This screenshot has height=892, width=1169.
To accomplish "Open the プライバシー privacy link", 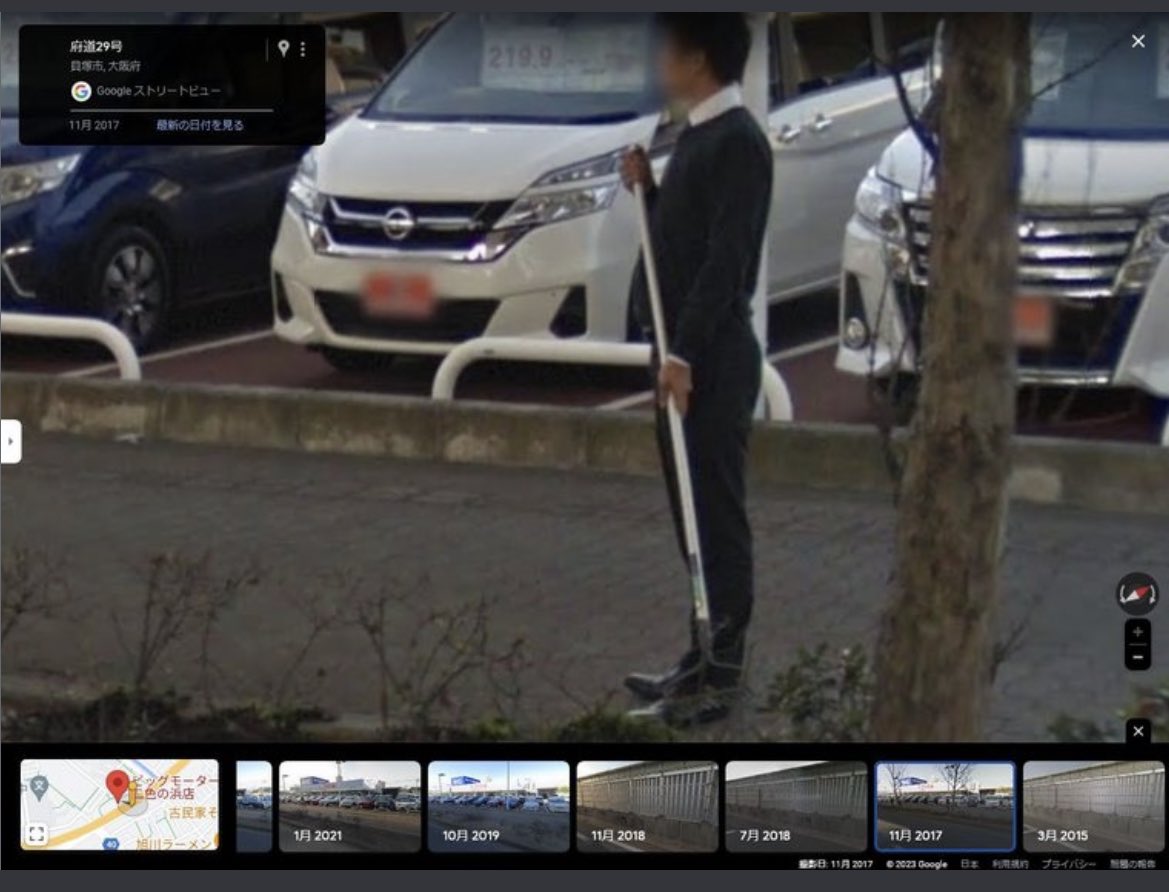I will (x=1068, y=864).
